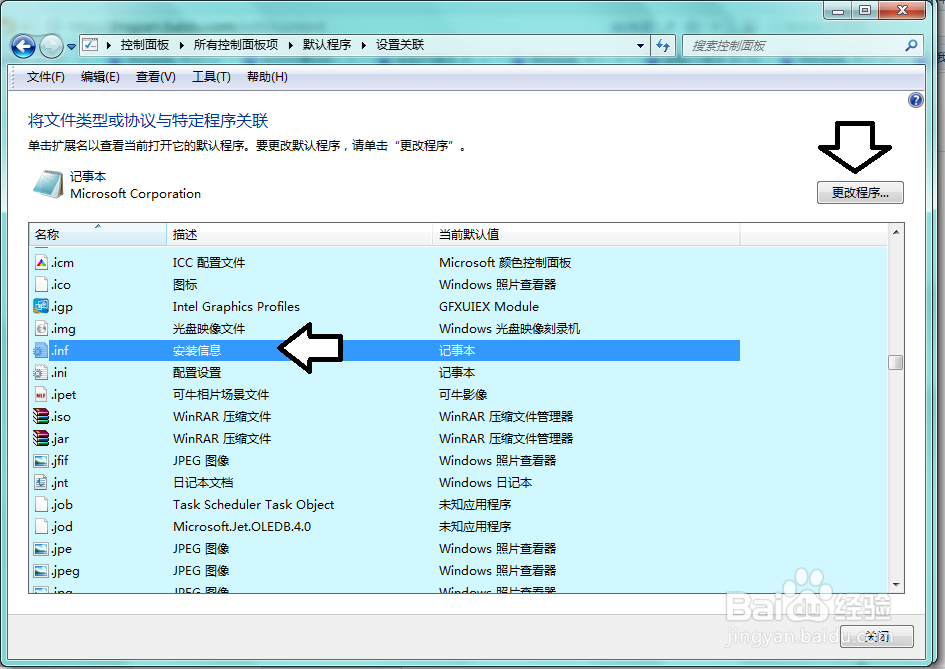
Task: Click the blue help question mark icon
Action: [x=915, y=100]
